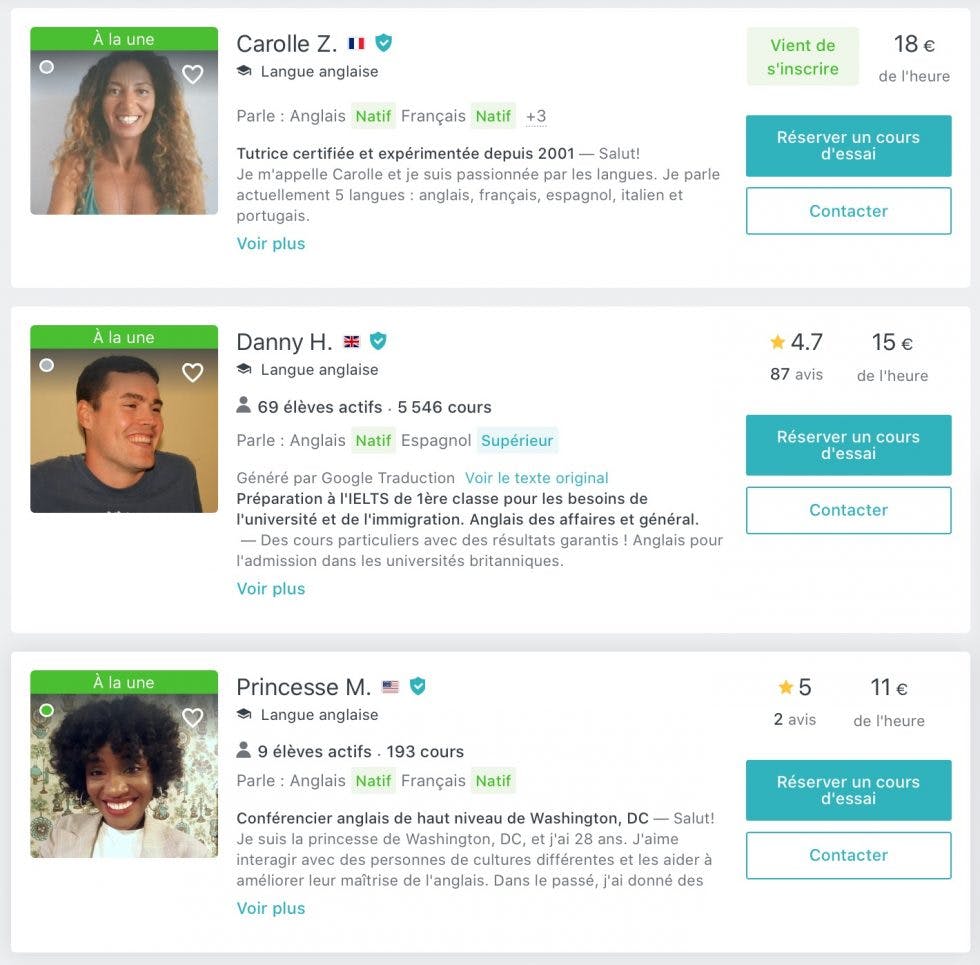Expand Danny H.'s bio via Voir plus

[271, 588]
